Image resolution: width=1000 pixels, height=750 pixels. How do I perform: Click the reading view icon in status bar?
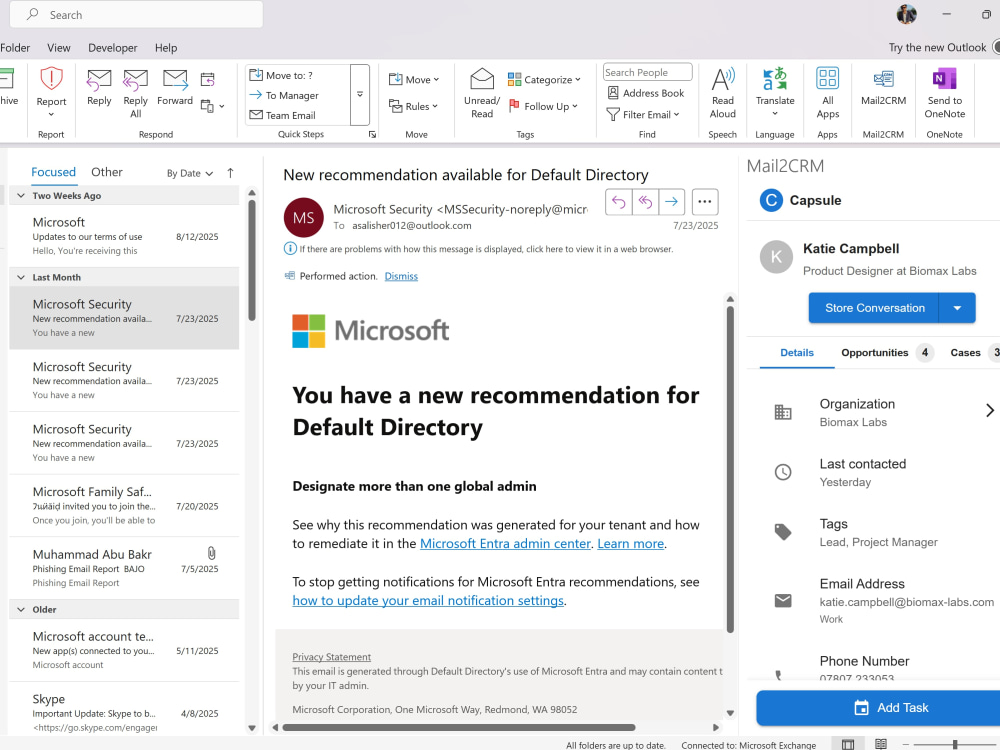click(x=881, y=744)
